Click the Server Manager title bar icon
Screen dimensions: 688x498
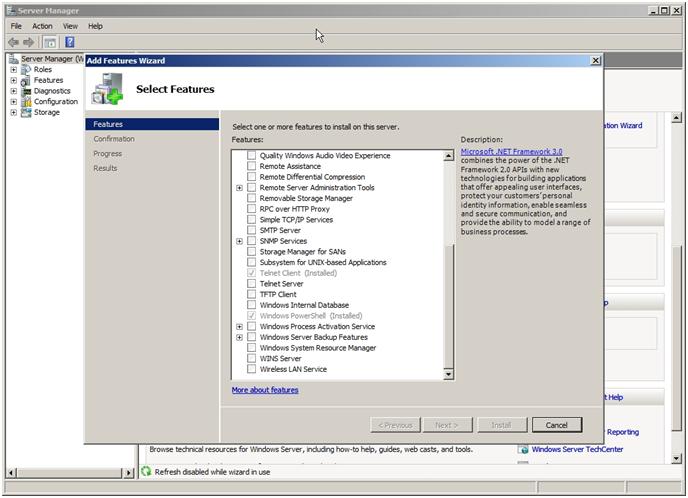(11, 10)
